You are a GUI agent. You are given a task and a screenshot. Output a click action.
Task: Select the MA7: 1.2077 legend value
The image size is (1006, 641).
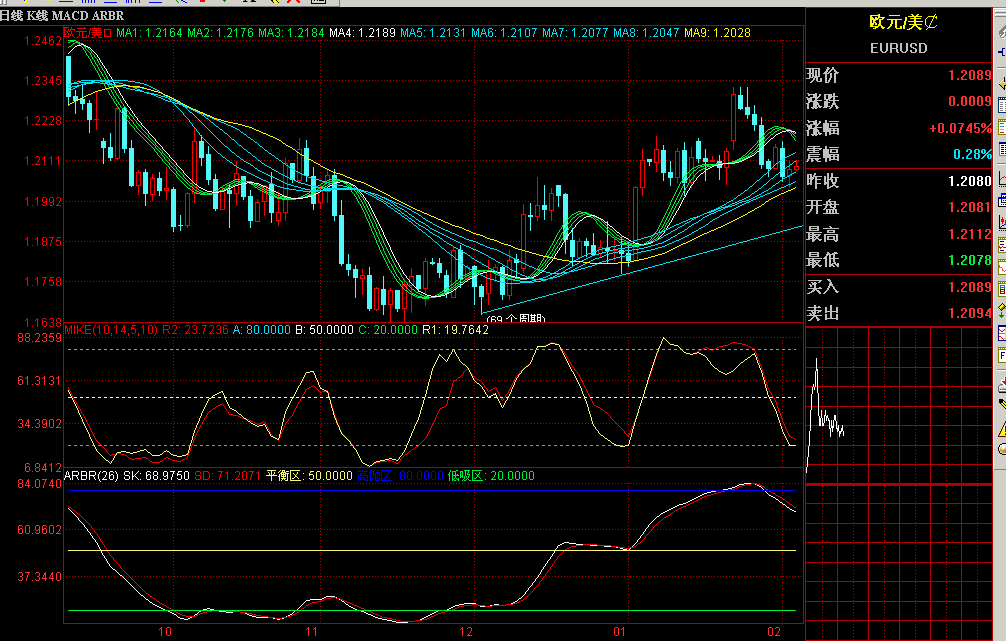coord(575,33)
